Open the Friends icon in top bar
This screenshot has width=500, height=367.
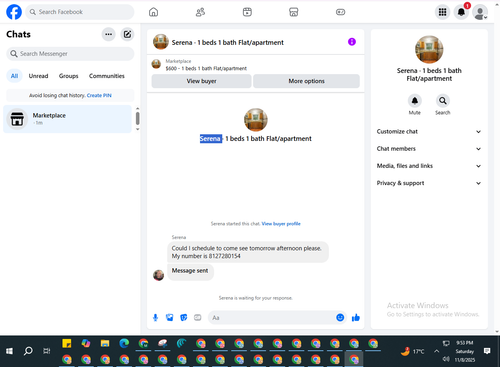(200, 12)
